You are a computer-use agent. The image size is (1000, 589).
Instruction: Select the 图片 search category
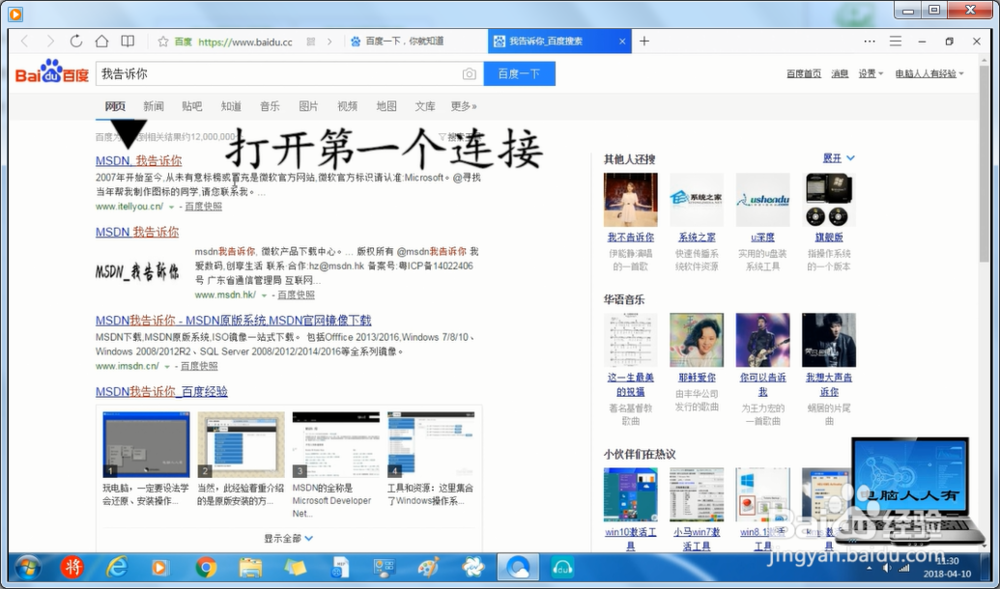tap(309, 106)
